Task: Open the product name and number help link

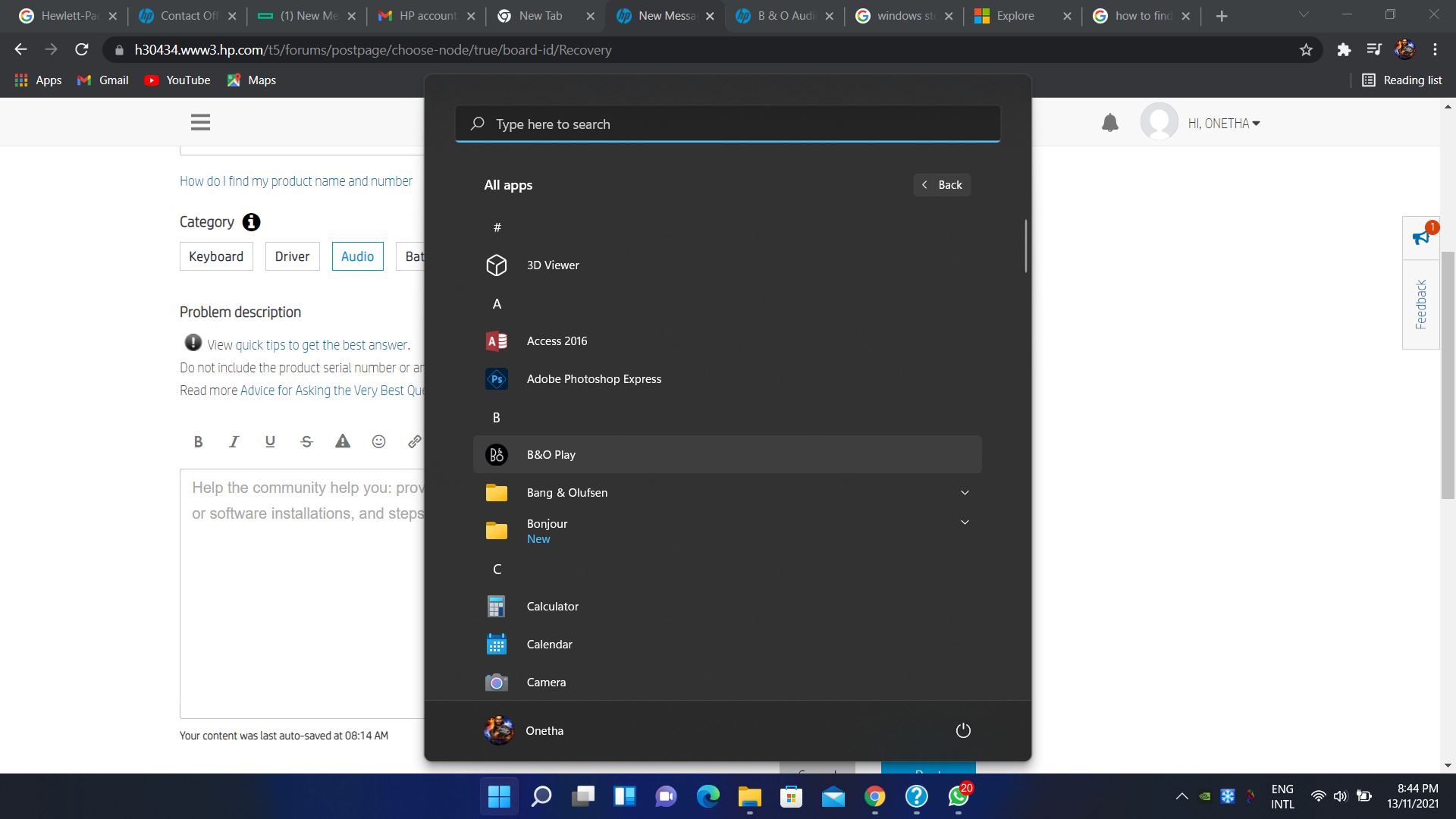Action: pyautogui.click(x=296, y=180)
